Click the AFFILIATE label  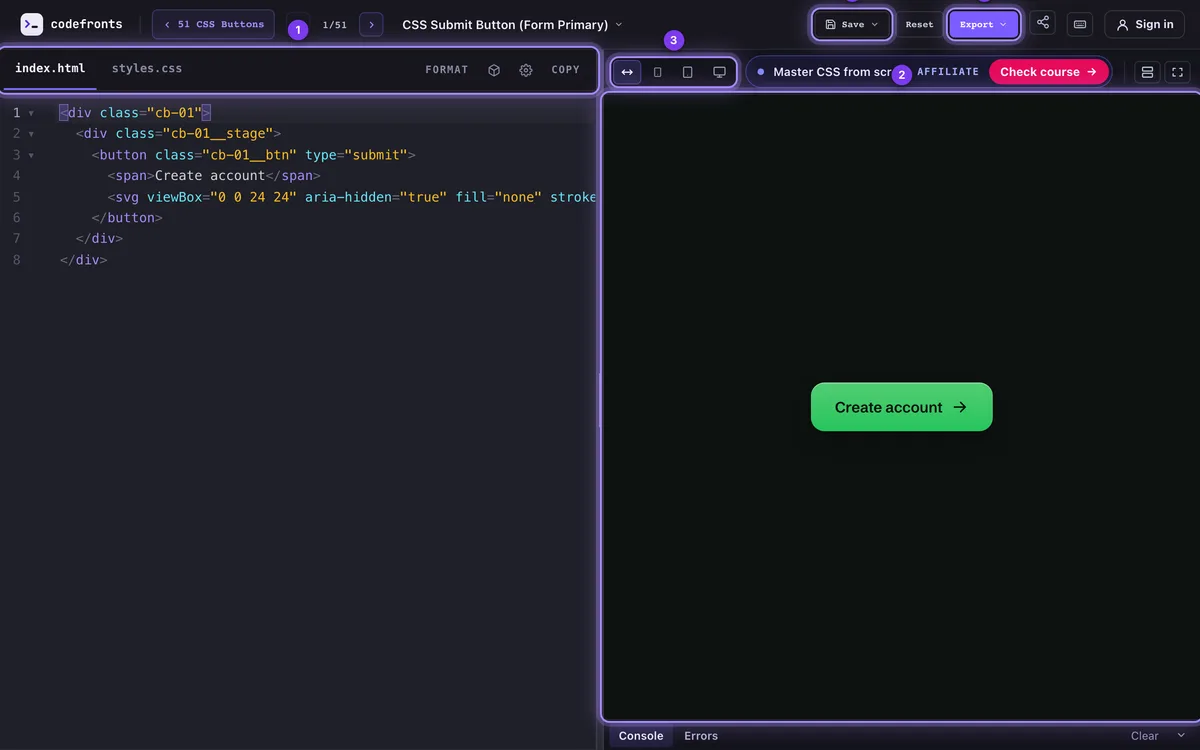click(948, 72)
